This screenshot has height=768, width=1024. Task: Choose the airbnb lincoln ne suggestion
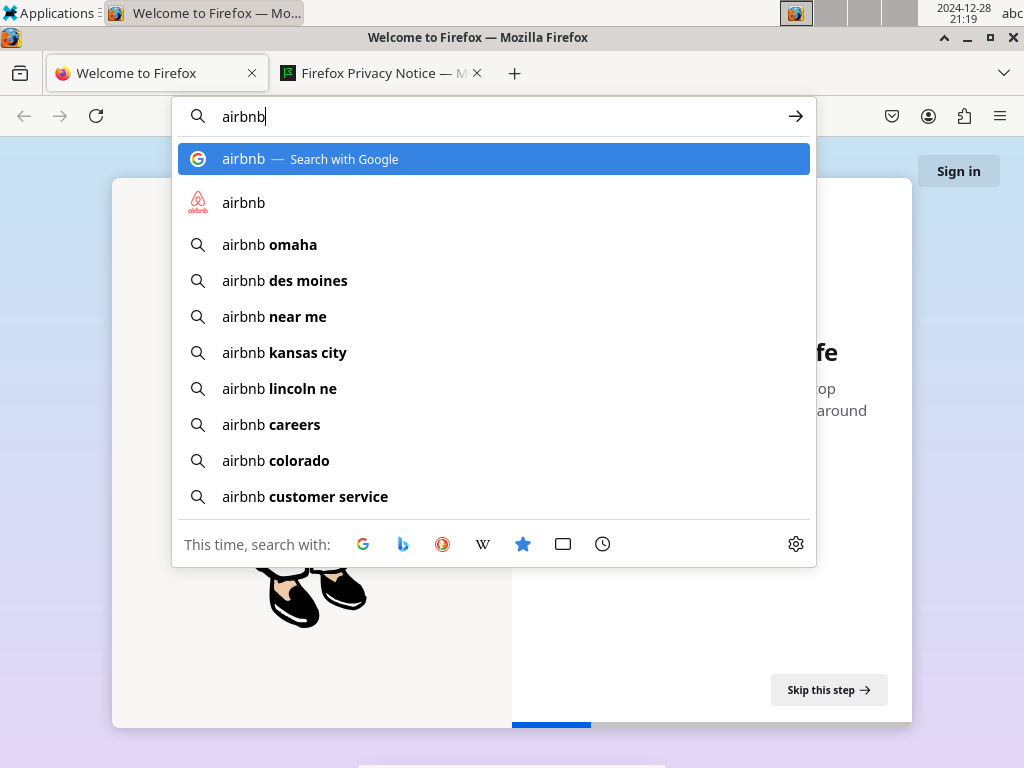(494, 389)
